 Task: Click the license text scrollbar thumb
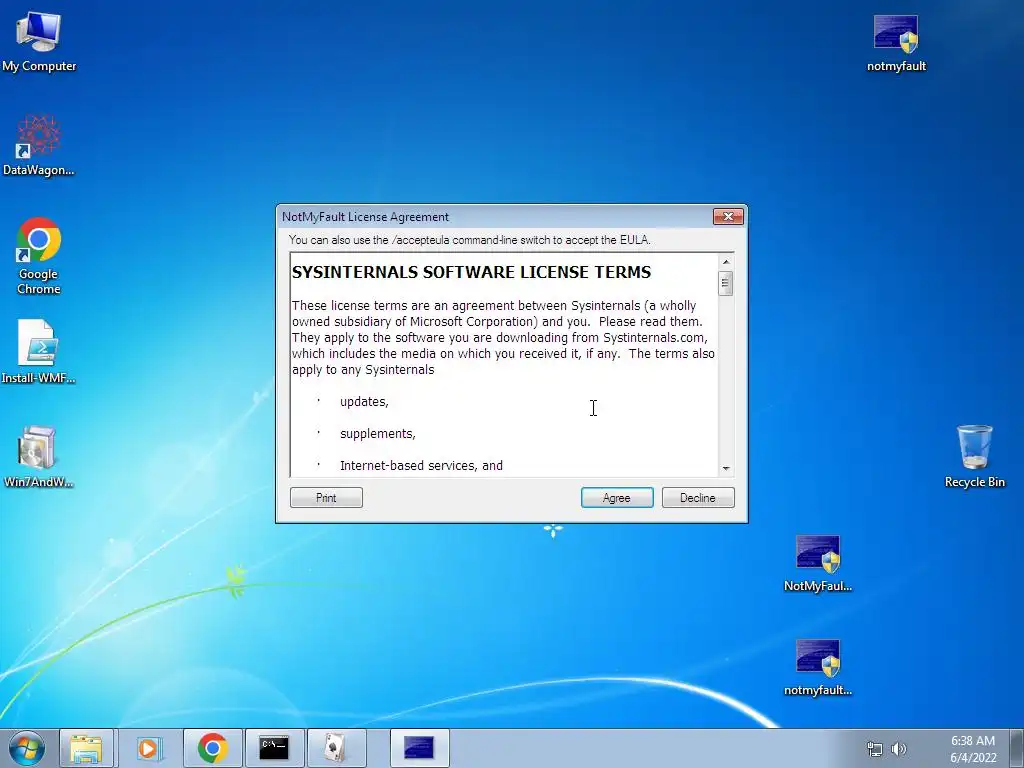(726, 283)
